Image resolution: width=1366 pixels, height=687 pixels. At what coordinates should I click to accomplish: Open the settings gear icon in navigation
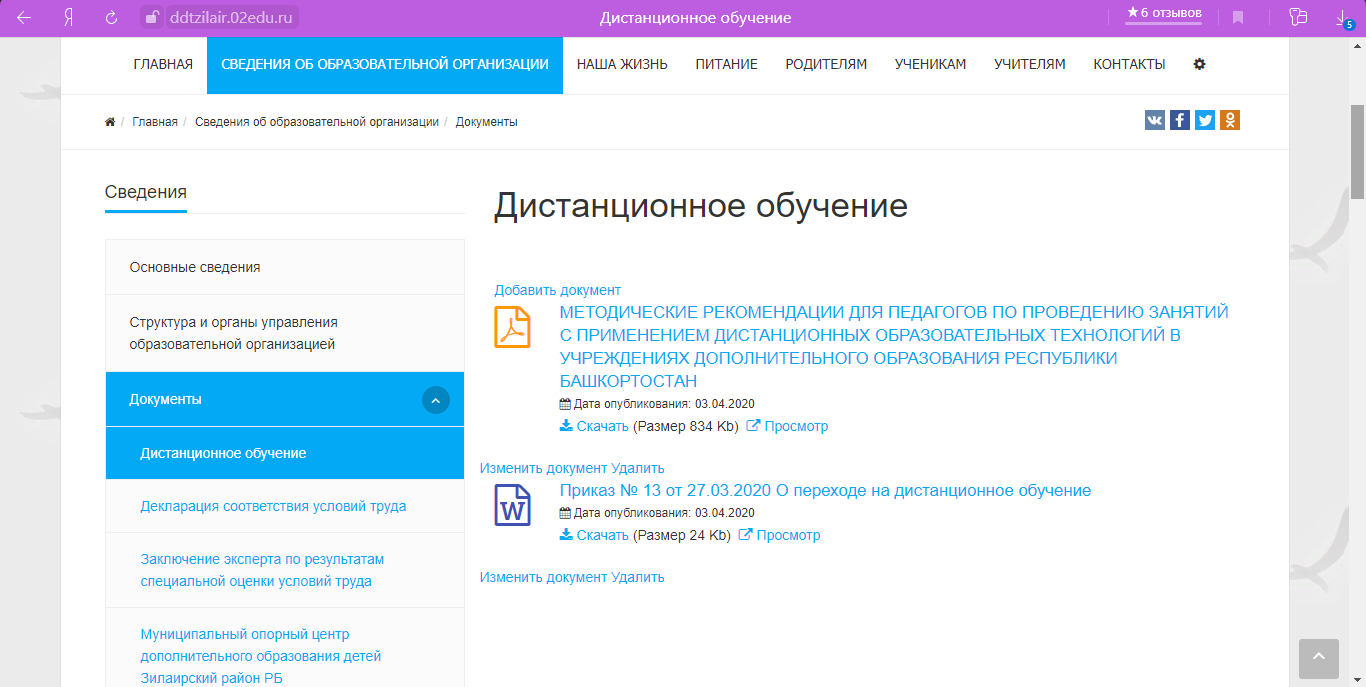pyautogui.click(x=1200, y=64)
